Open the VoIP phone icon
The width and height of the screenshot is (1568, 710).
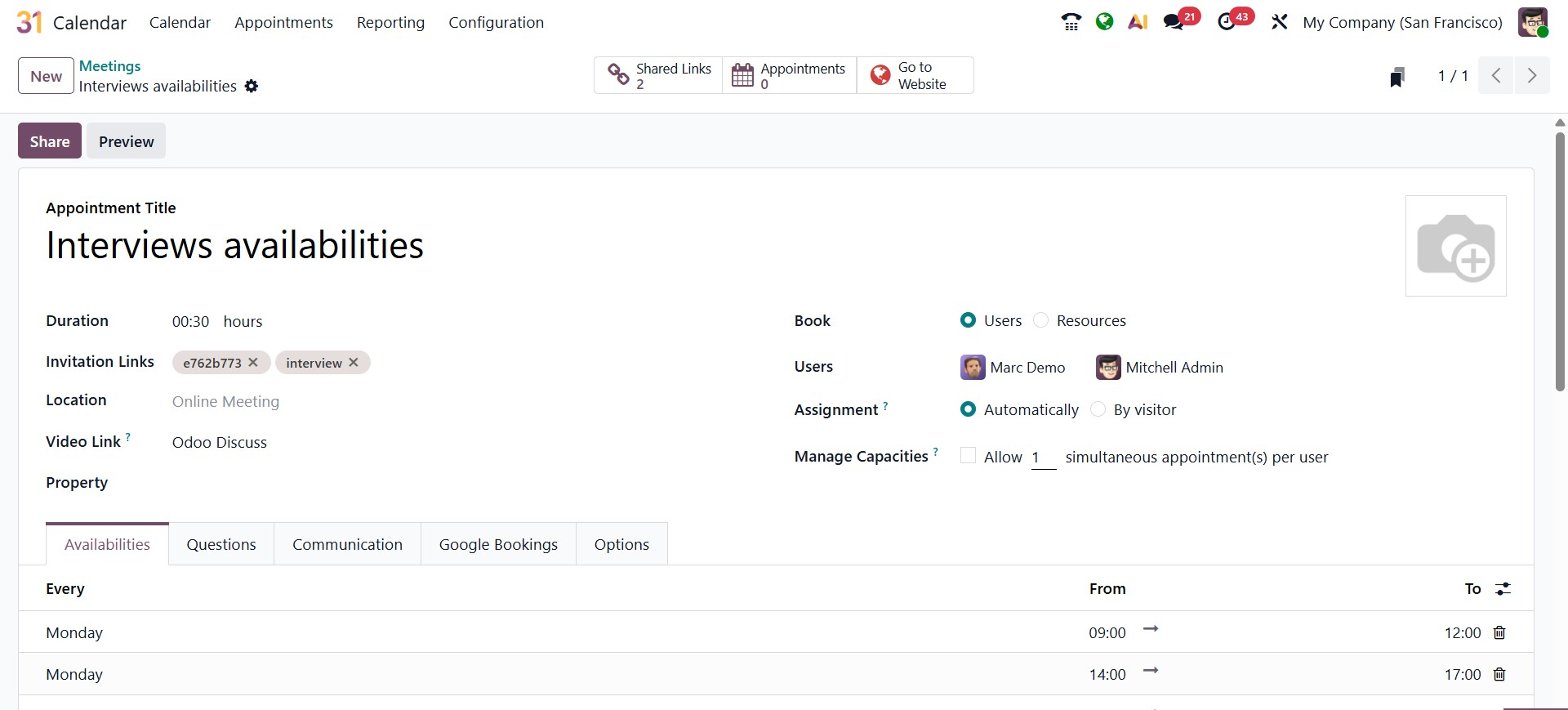click(1071, 22)
